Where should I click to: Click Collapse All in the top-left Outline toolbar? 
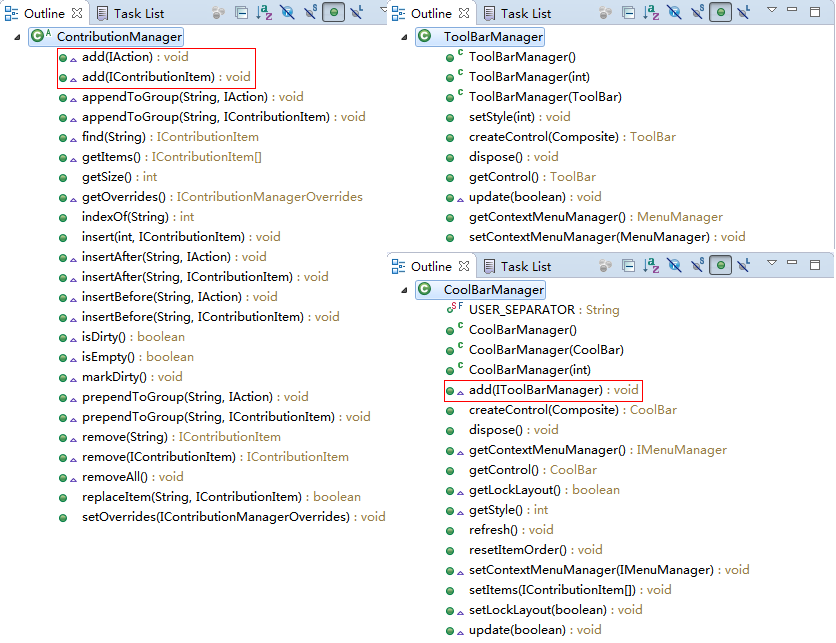241,12
